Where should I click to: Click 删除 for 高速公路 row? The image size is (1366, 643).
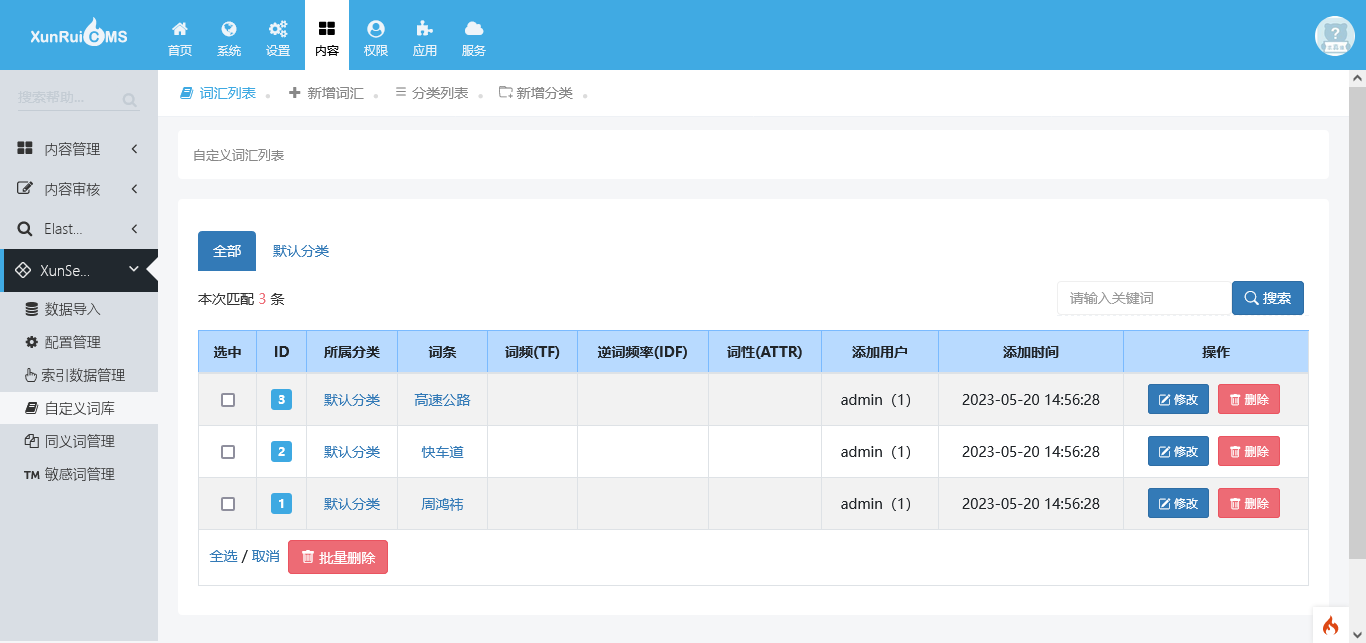[x=1249, y=399]
